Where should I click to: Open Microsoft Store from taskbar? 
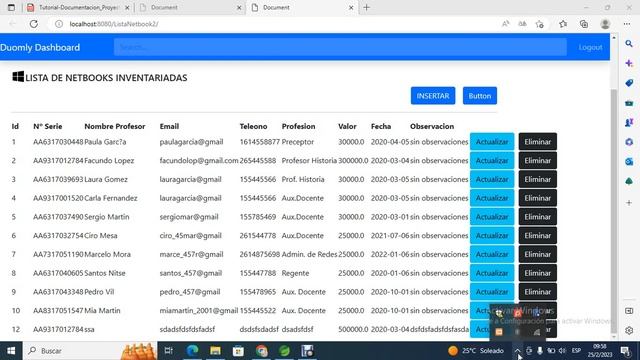238,351
